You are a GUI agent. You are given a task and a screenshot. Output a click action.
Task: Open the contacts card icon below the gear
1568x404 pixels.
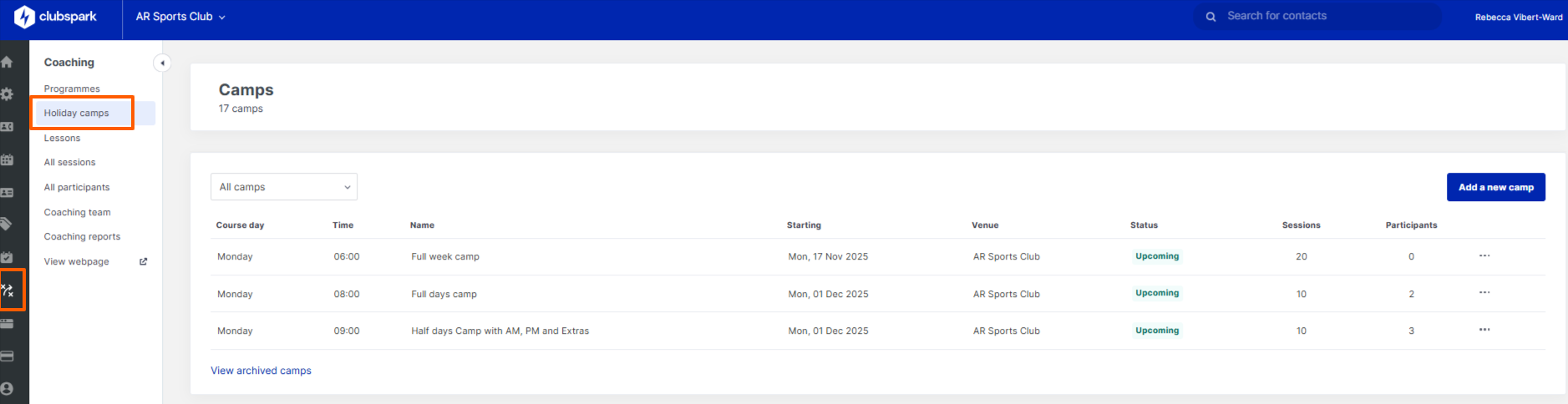point(7,127)
